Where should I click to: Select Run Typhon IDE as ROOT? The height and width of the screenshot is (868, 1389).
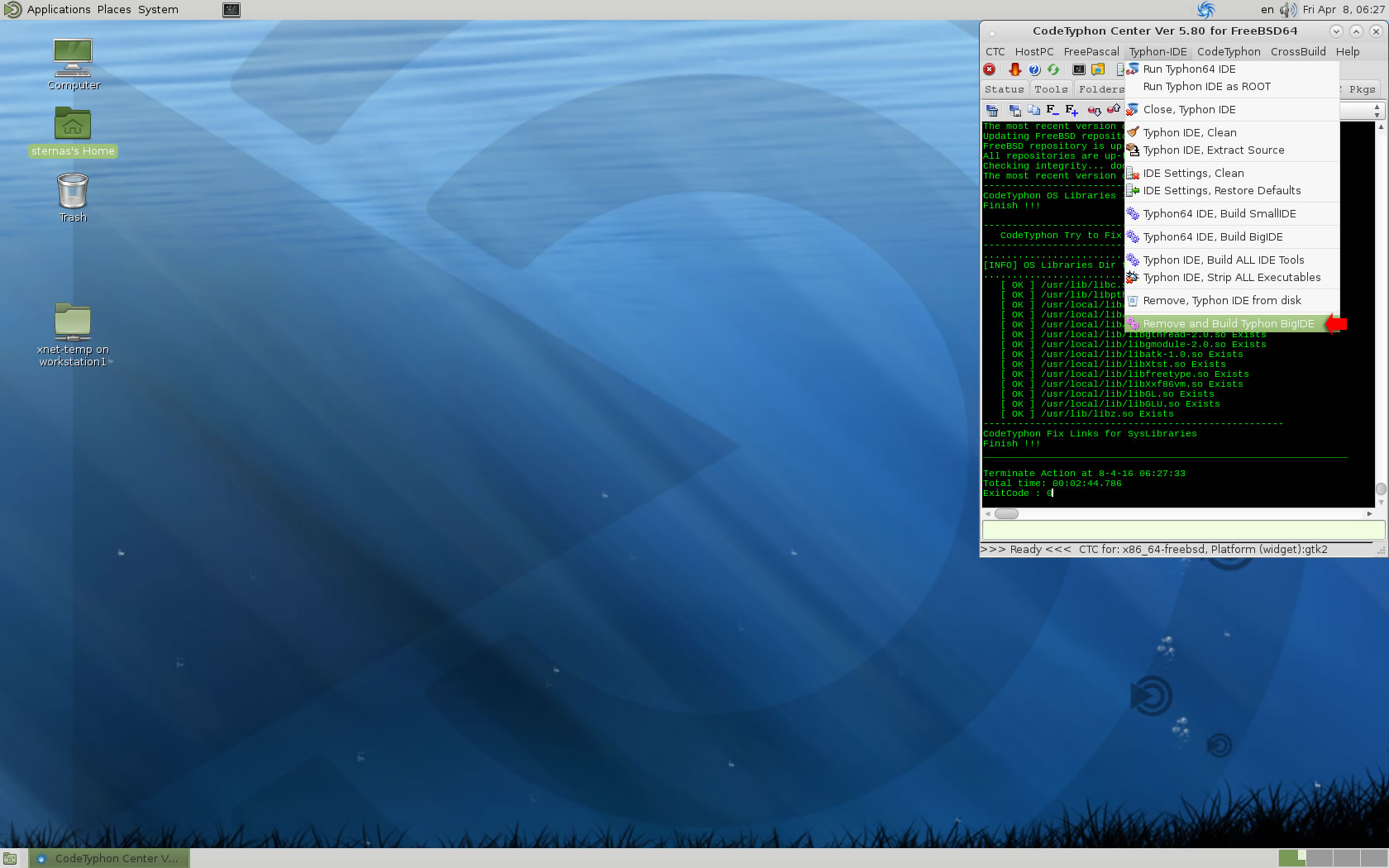click(x=1232, y=87)
